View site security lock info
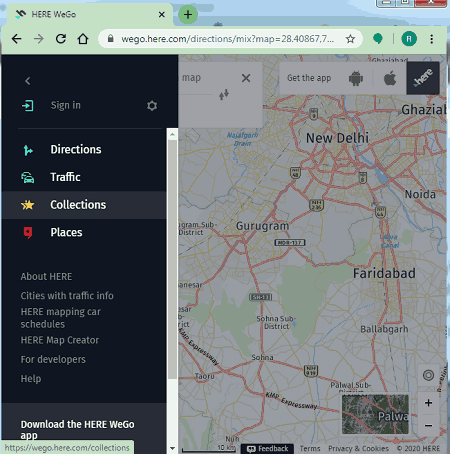450x454 pixels. pyautogui.click(x=111, y=39)
